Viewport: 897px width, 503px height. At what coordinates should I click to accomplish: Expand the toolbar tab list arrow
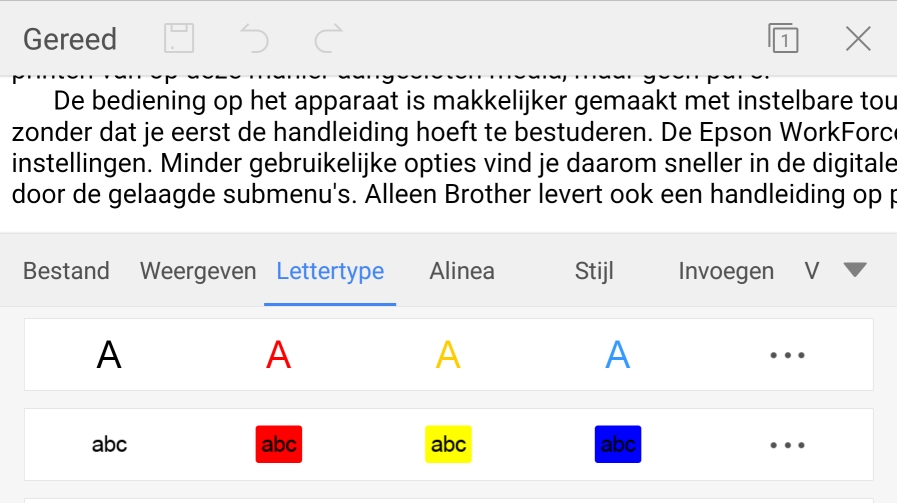click(854, 269)
